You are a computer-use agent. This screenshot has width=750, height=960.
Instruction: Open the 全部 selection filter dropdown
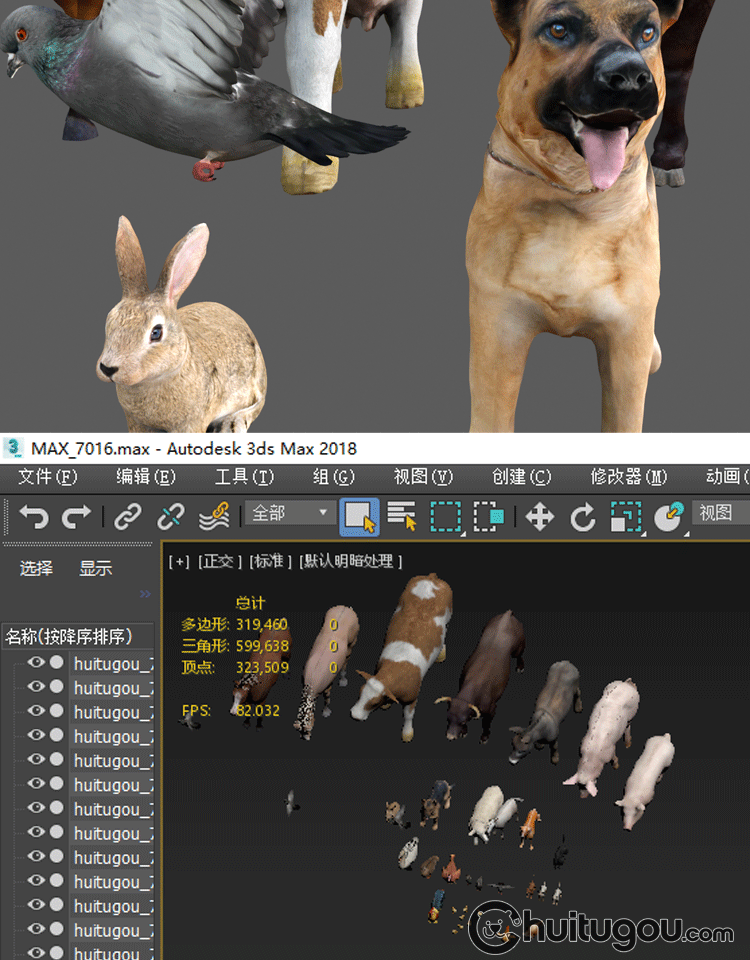point(290,513)
